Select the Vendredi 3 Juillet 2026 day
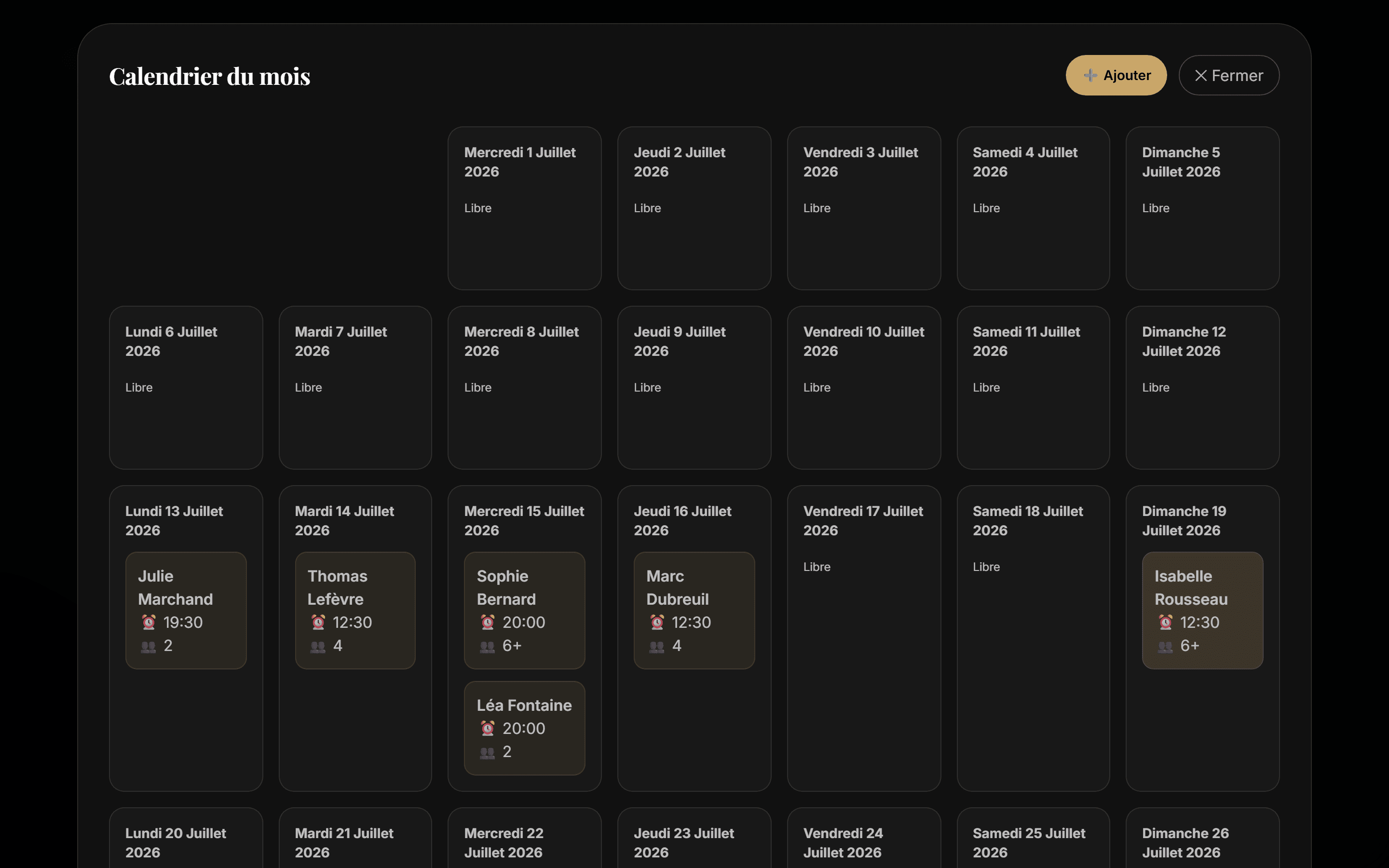The height and width of the screenshot is (868, 1389). point(864,208)
